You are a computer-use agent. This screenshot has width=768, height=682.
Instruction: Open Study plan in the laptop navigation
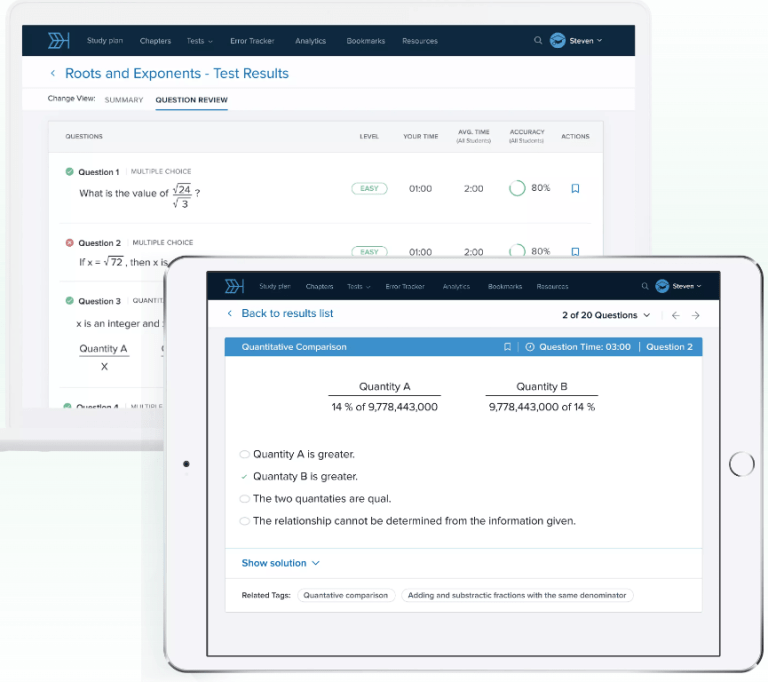click(105, 41)
